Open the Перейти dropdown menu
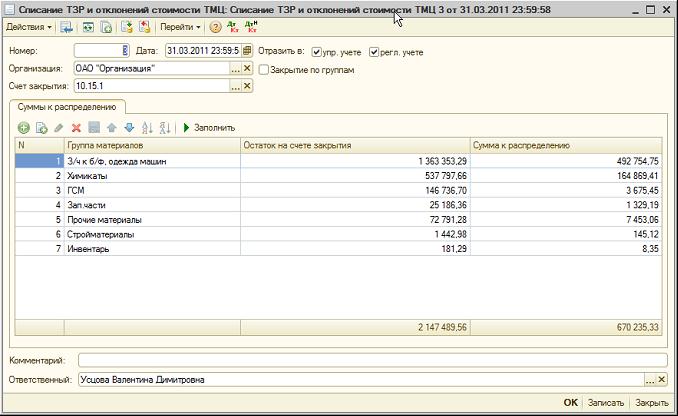Viewport: 678px width, 416px height. [x=180, y=27]
